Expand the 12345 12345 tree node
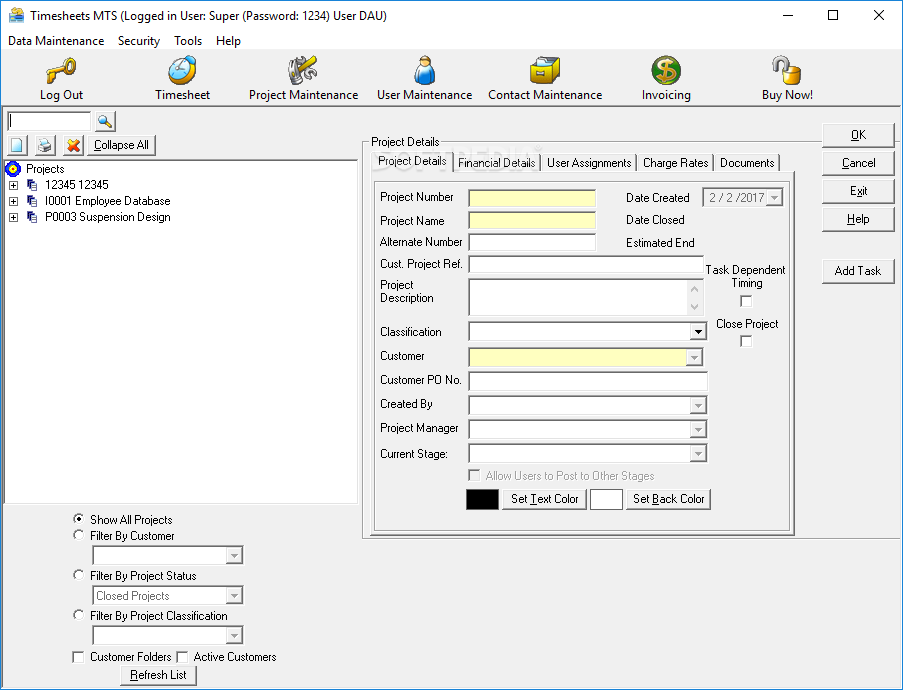The width and height of the screenshot is (903, 690). (x=13, y=185)
